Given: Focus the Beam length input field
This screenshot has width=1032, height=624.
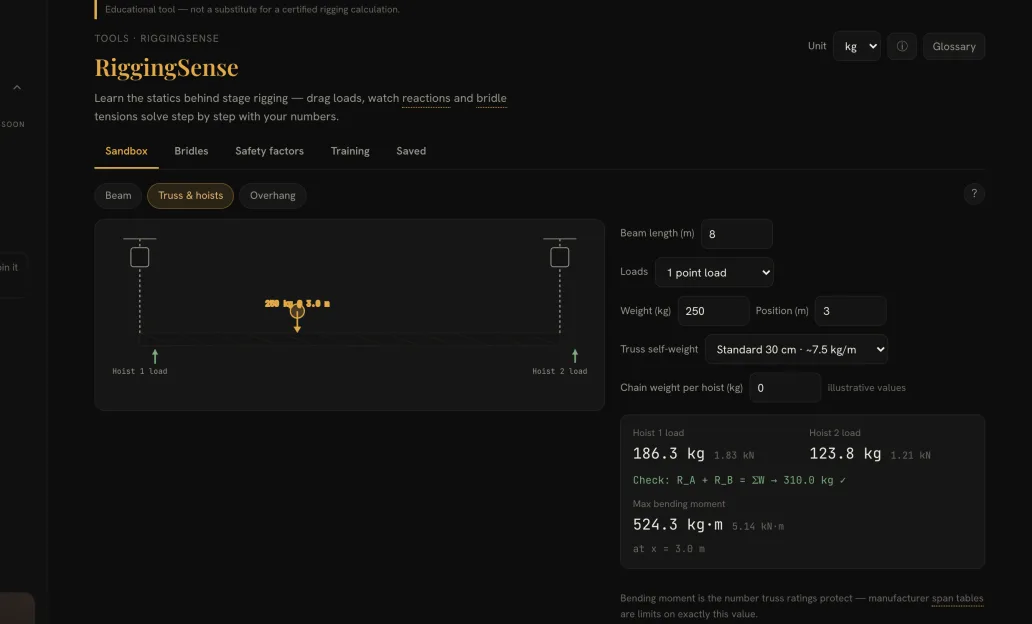Looking at the screenshot, I should click(736, 234).
